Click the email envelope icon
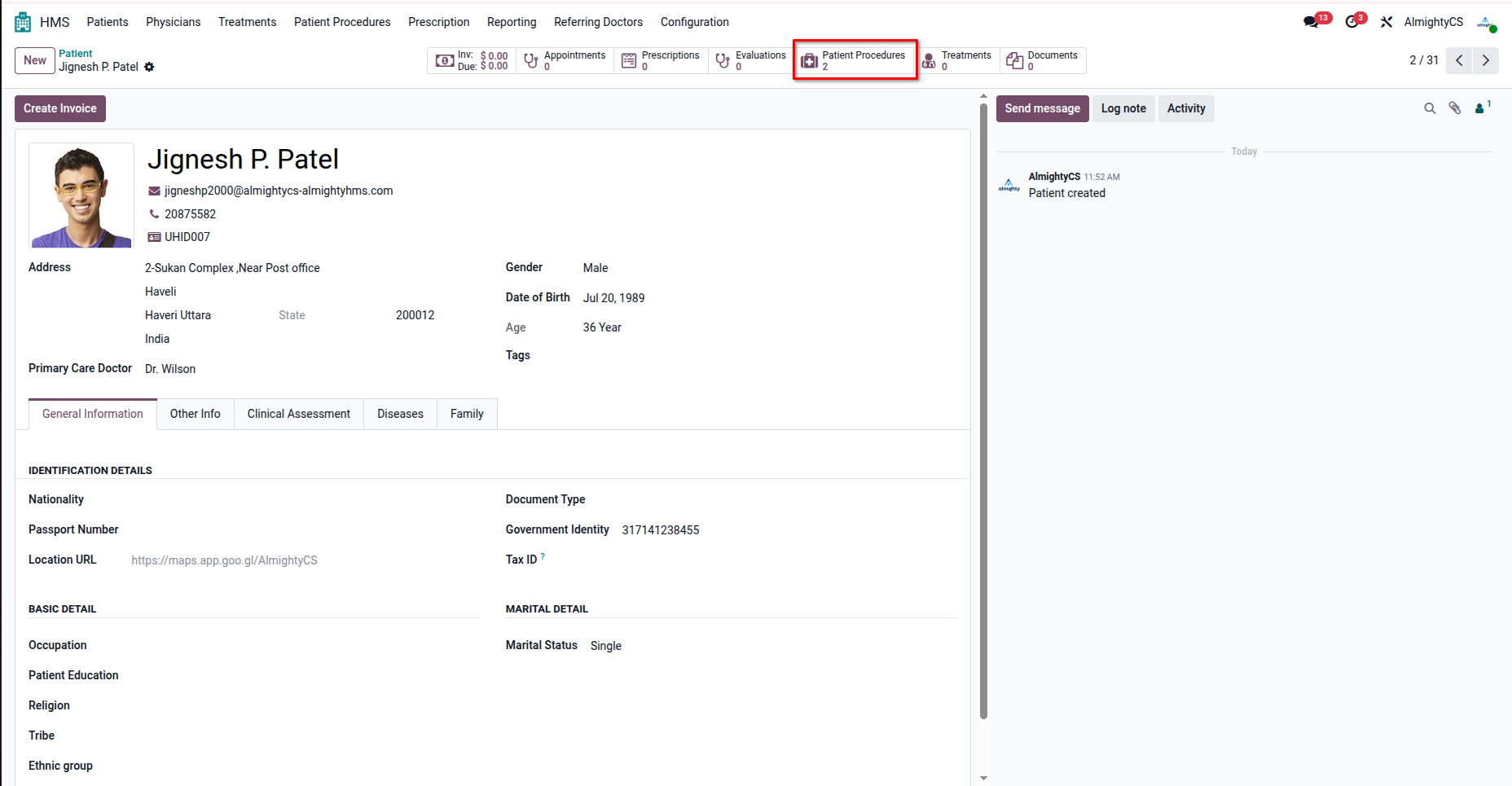The width and height of the screenshot is (1512, 786). click(x=154, y=191)
